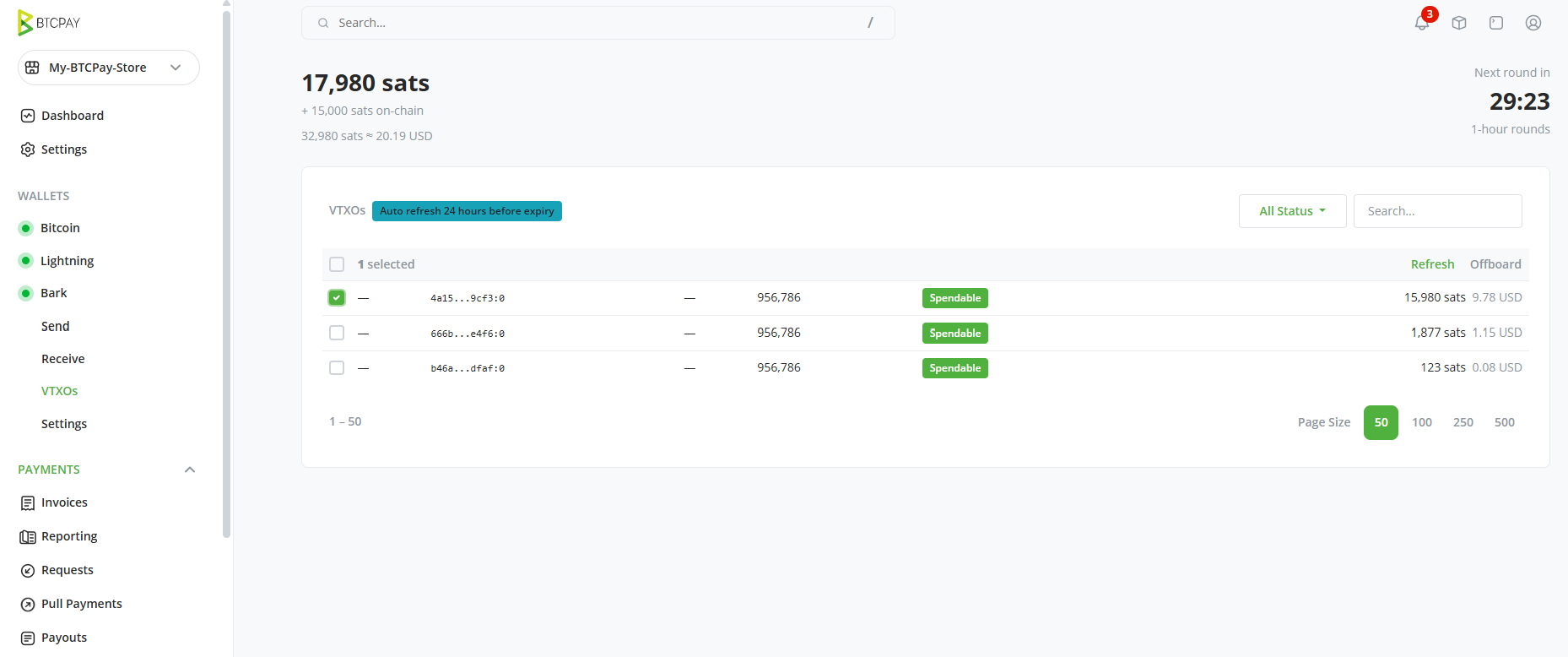Open the notifications bell icon
The width and height of the screenshot is (1568, 657).
point(1422,23)
